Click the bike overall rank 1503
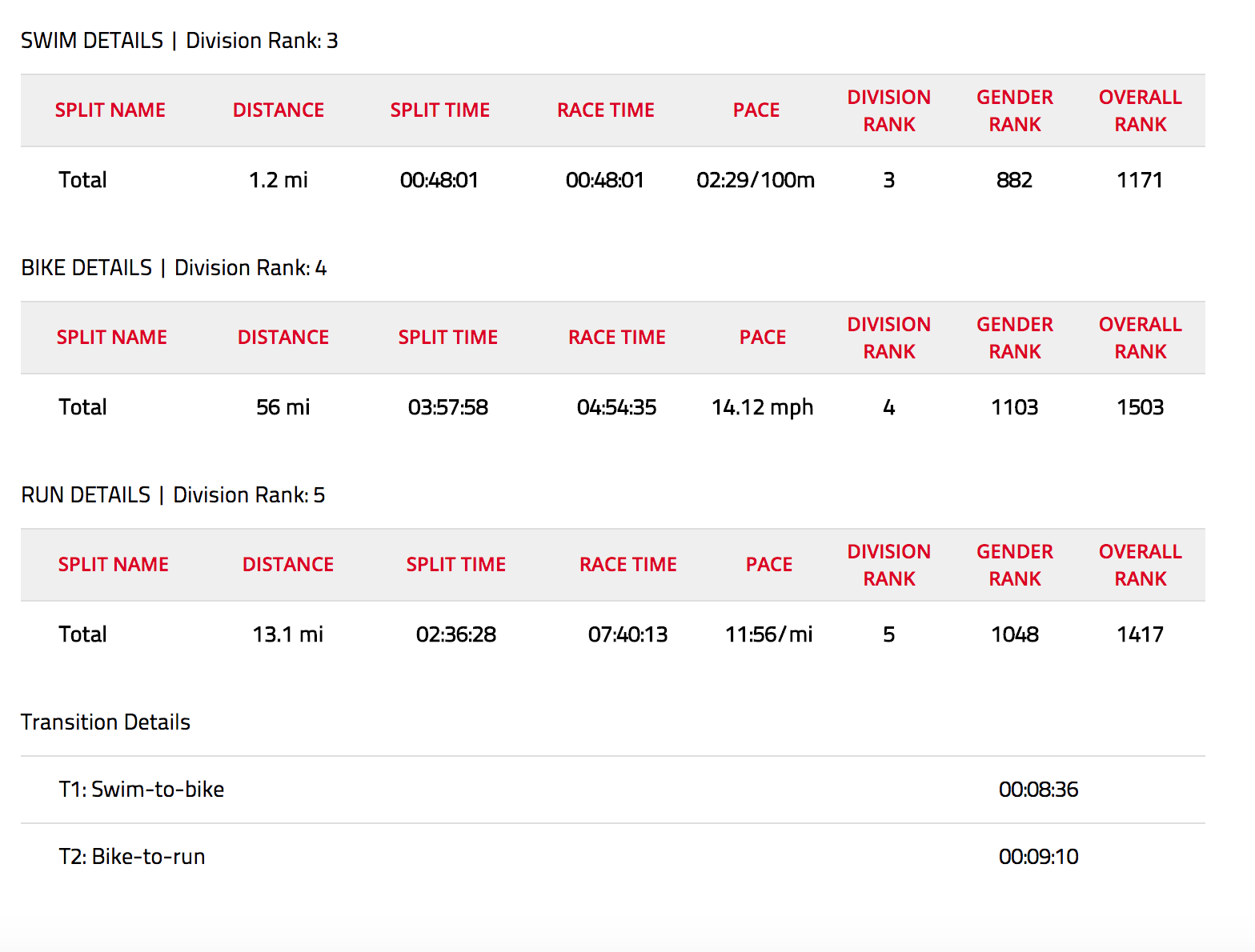 tap(1140, 407)
